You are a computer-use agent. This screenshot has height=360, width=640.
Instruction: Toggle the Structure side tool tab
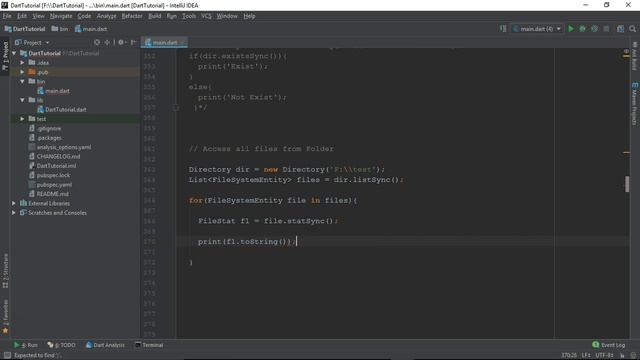(x=5, y=271)
